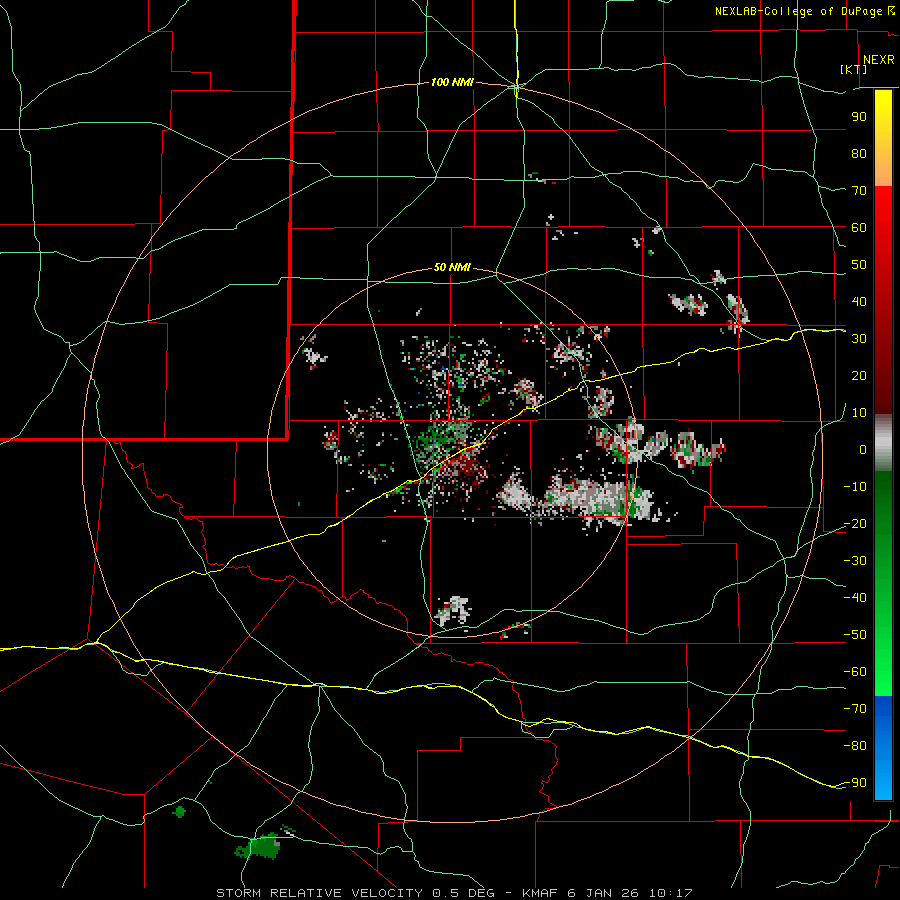
Task: Click the green segment of the color bar
Action: 883,583
